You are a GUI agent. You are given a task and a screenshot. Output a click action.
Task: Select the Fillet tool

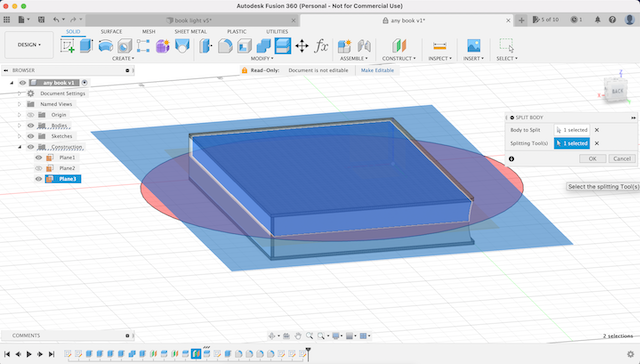pos(225,46)
